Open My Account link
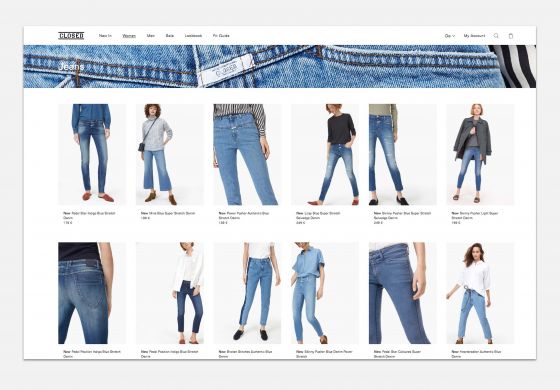 point(474,36)
